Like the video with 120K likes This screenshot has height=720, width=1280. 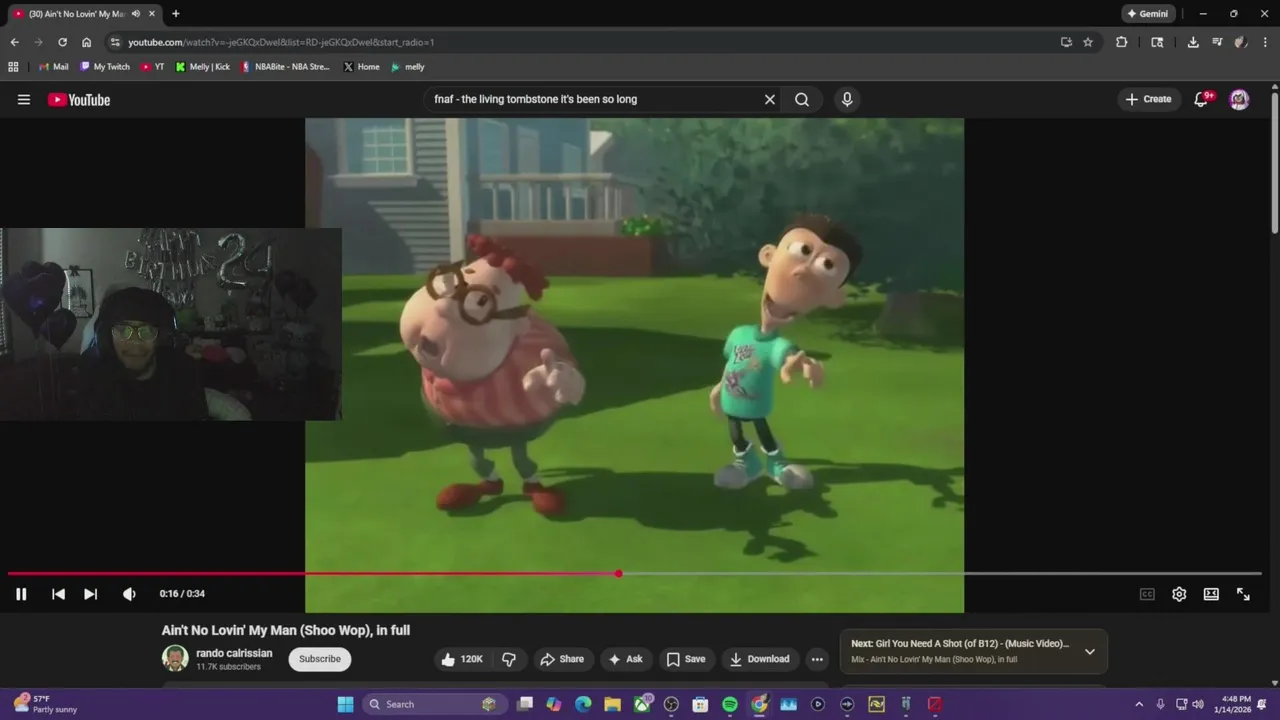tap(462, 659)
